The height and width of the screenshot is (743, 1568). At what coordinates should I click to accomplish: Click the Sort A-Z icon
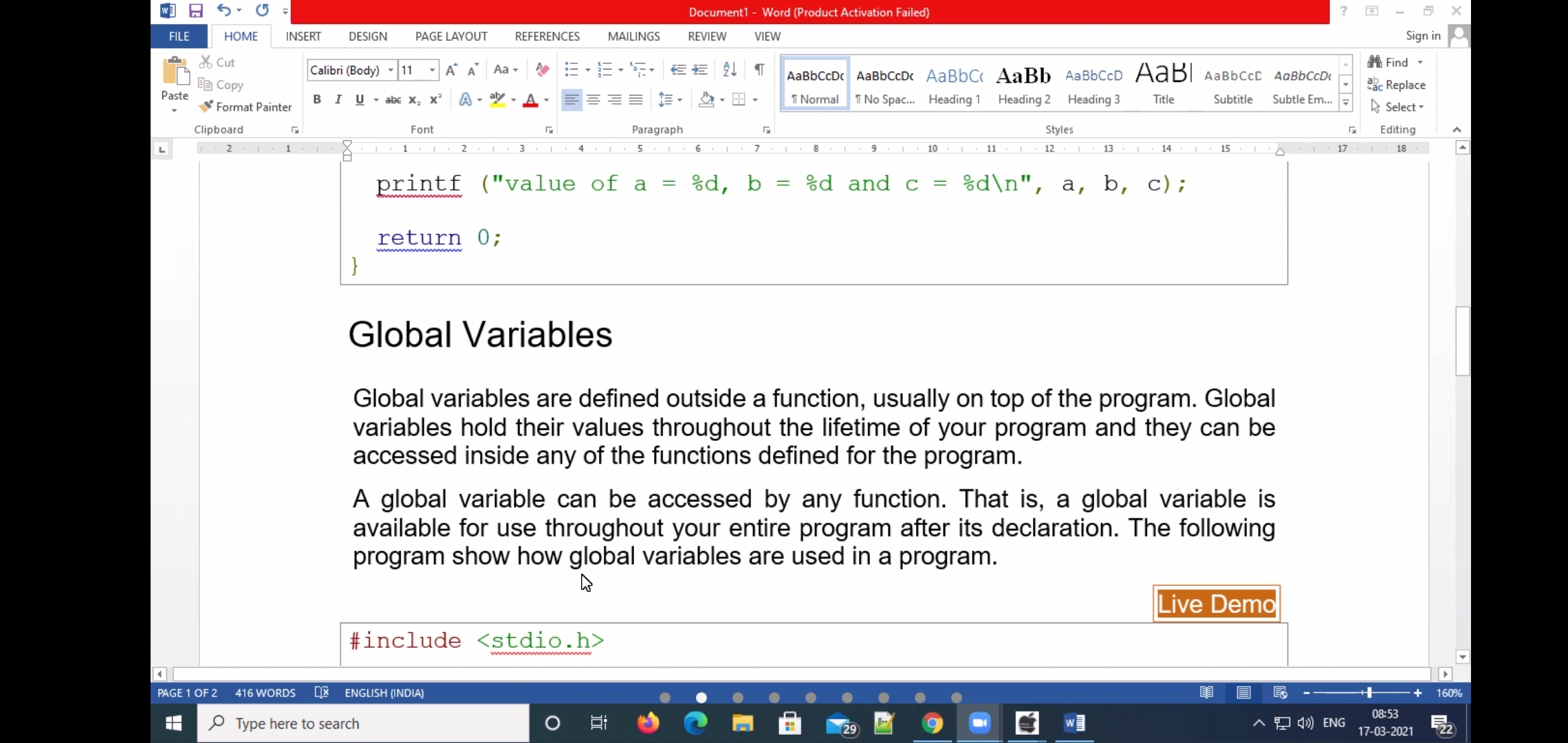point(730,69)
